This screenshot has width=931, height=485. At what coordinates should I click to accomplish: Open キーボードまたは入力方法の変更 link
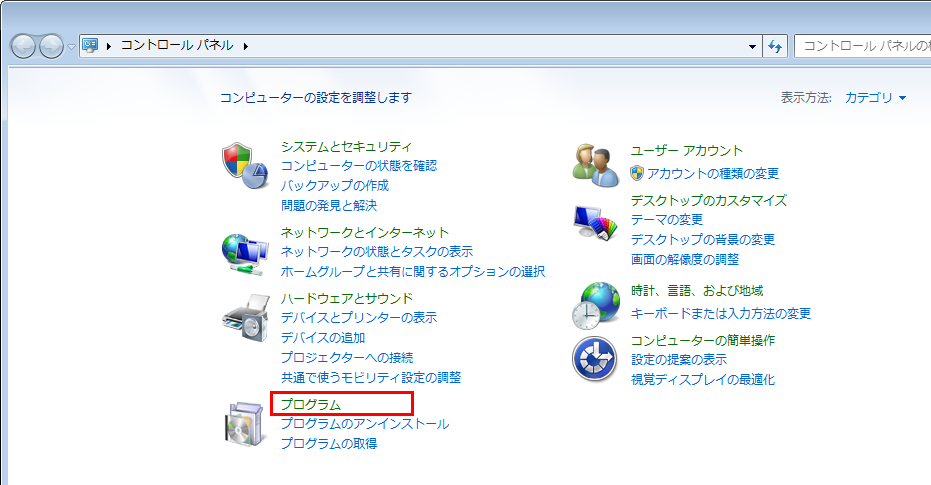coord(721,313)
